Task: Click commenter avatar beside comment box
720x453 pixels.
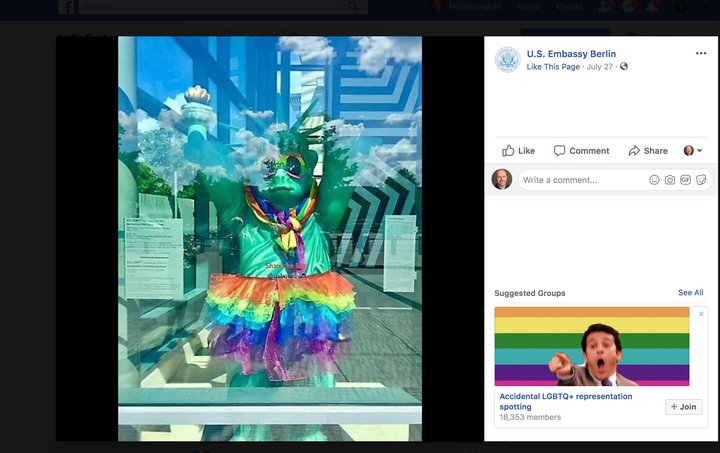Action: click(x=502, y=179)
